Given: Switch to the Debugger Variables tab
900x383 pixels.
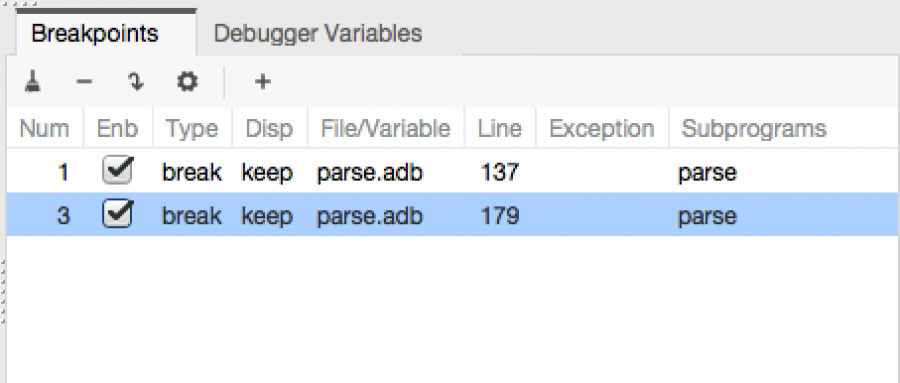Looking at the screenshot, I should [x=318, y=33].
